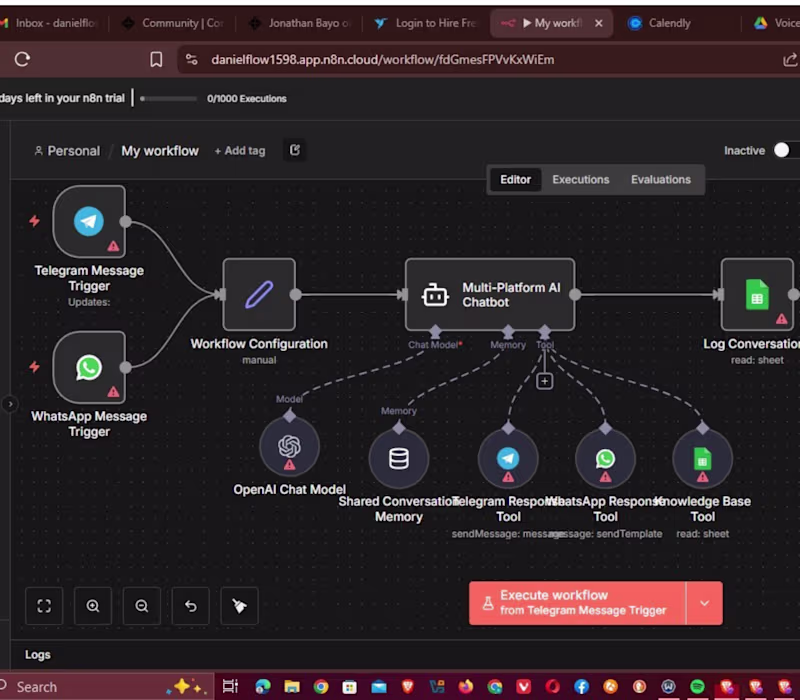This screenshot has height=700, width=800.
Task: Click the browser share icon
Action: [790, 59]
